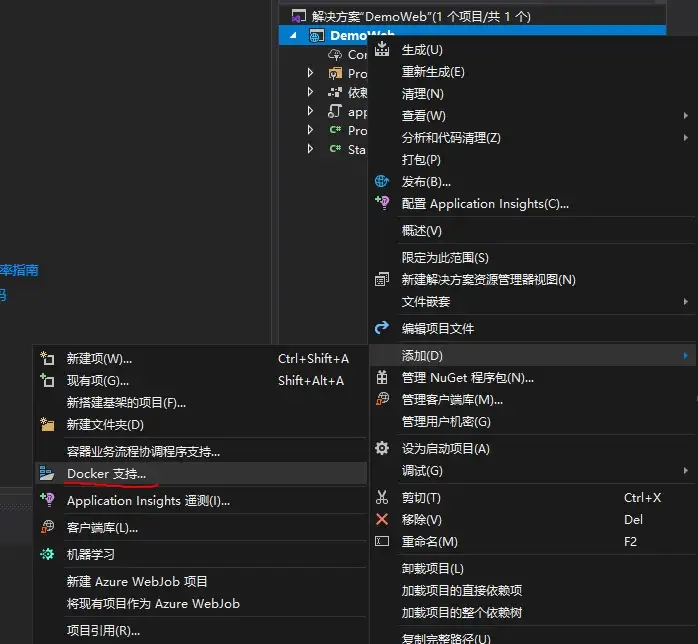The height and width of the screenshot is (644, 698).
Task: Click the solution icon beside 解决方案"DemoWeb"
Action: click(x=299, y=16)
